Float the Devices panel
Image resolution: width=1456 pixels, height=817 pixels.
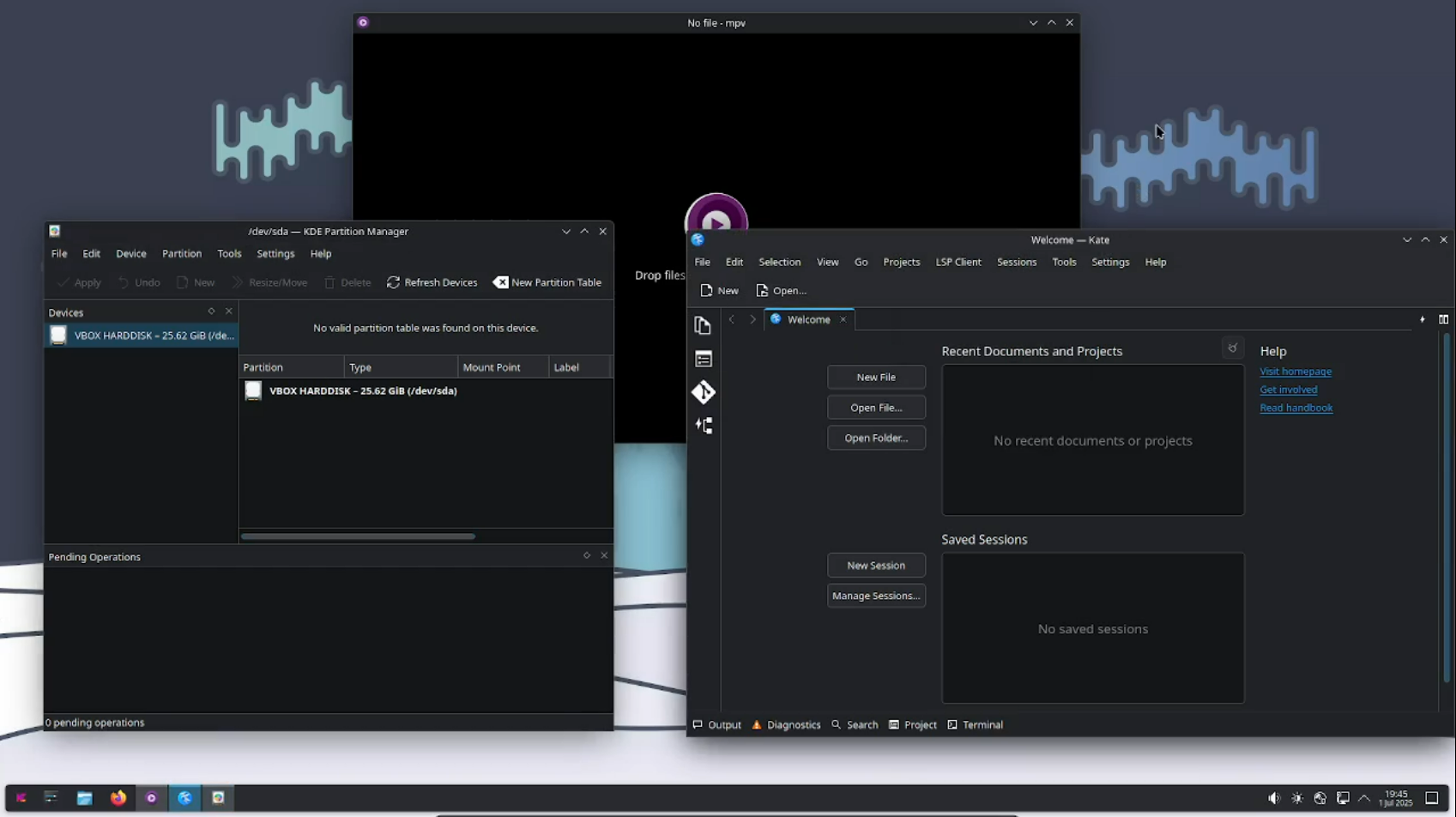pyautogui.click(x=211, y=312)
